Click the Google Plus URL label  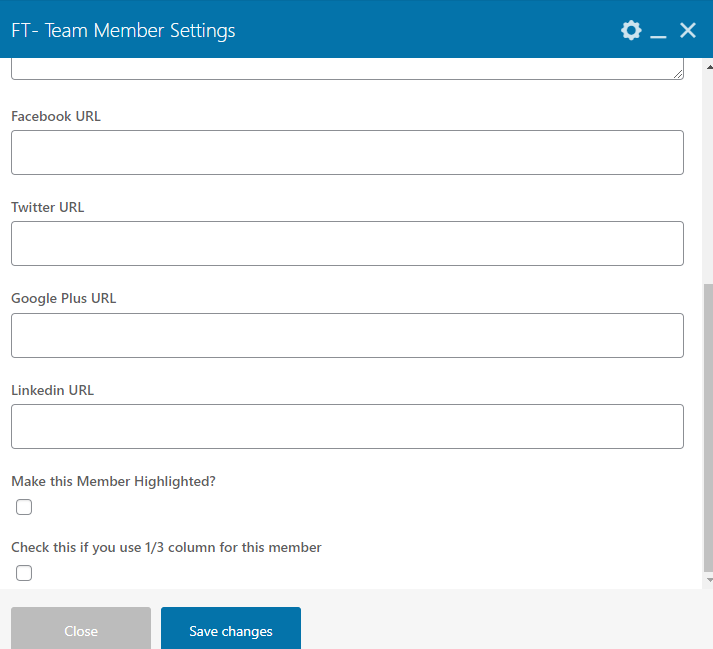64,298
